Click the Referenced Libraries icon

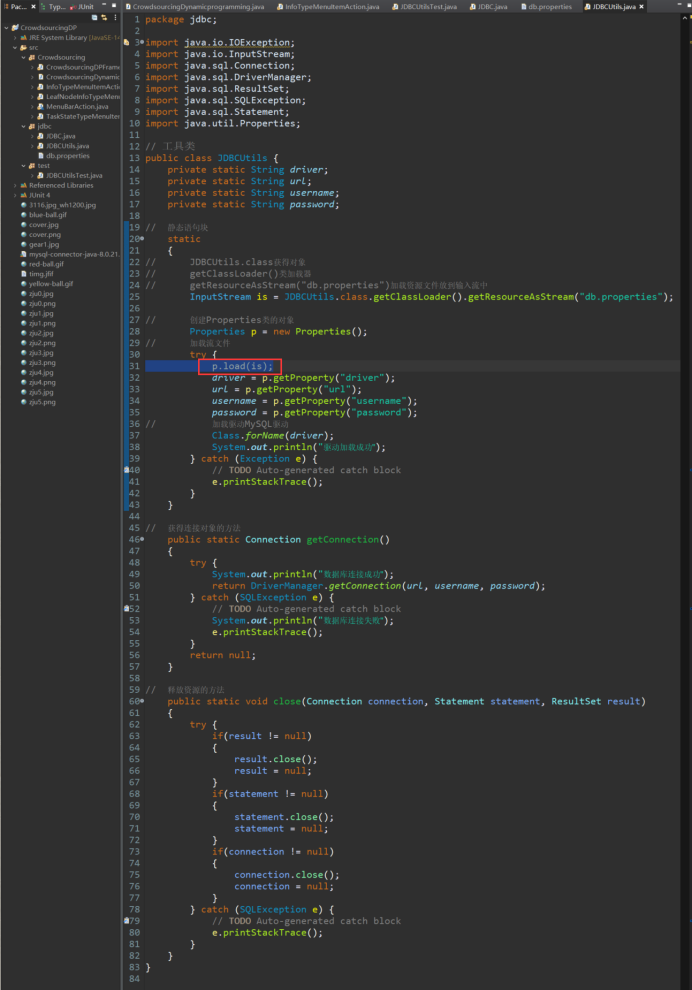[x=24, y=186]
